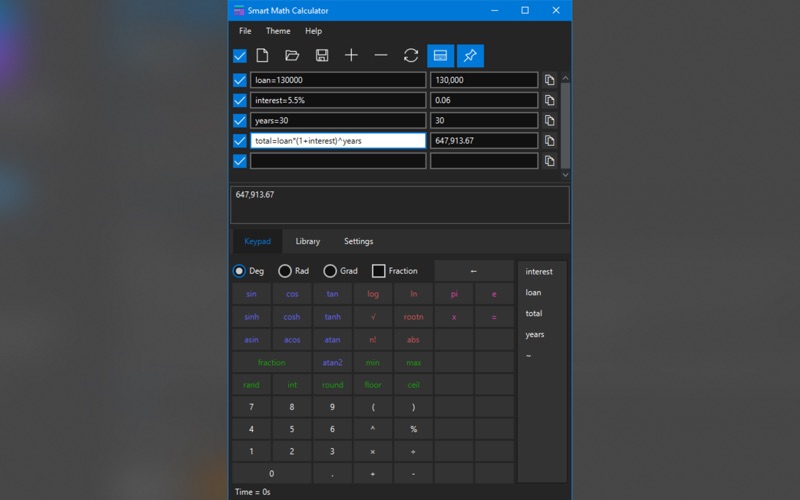The image size is (800, 500).
Task: Click the copy icon of the empty row
Action: (549, 161)
